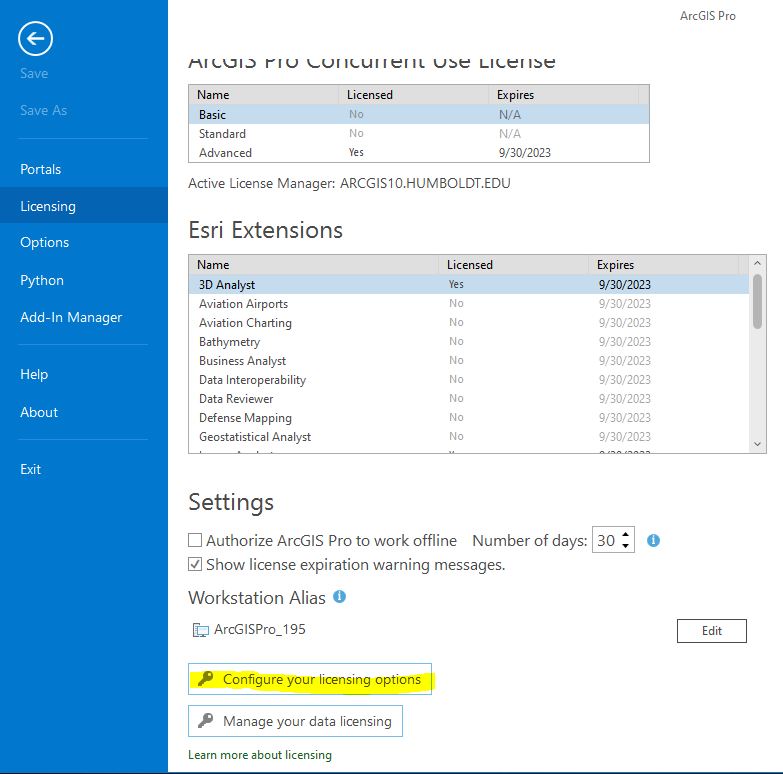Click the info icon next to Workstation Alias

click(339, 597)
